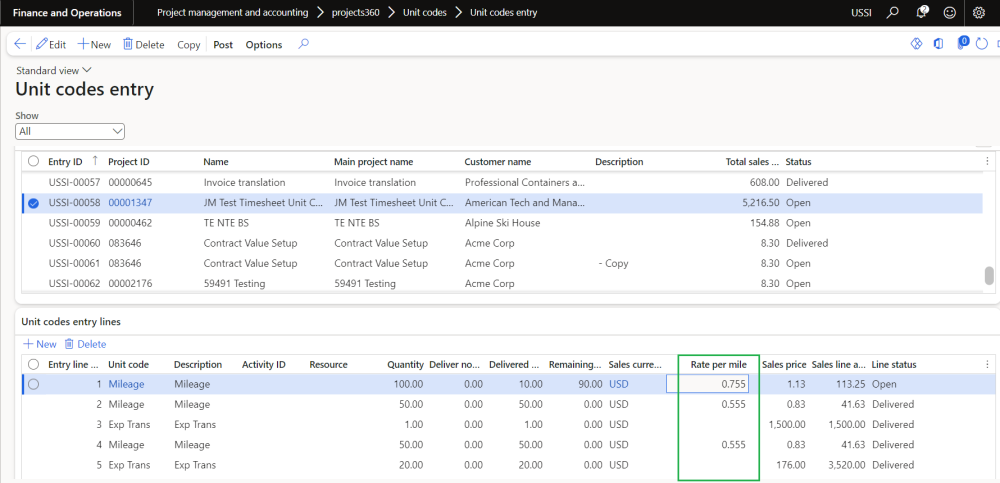Image resolution: width=1000 pixels, height=483 pixels.
Task: Open the Options tab in the action pane
Action: pos(264,45)
